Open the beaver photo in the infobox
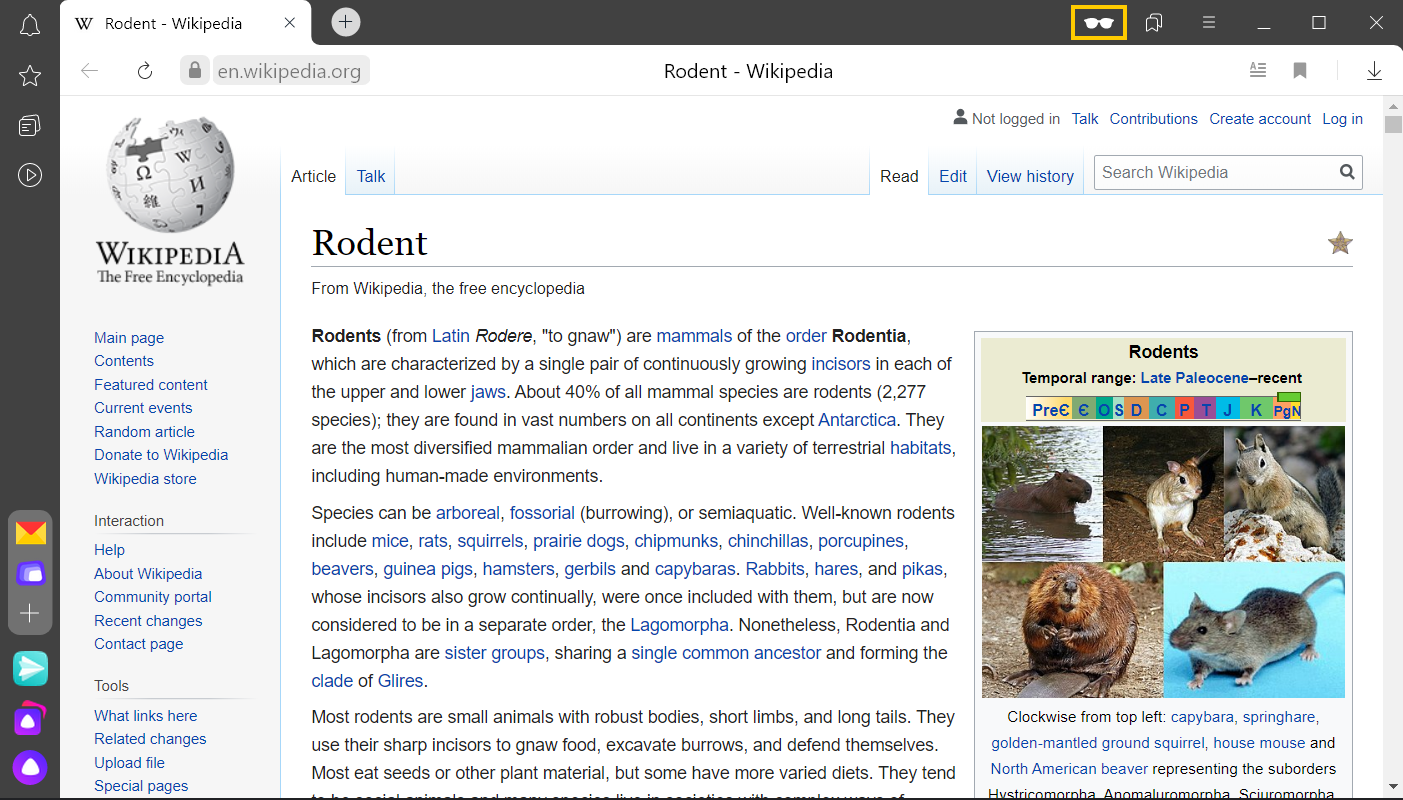This screenshot has height=800, width=1403. 1072,630
